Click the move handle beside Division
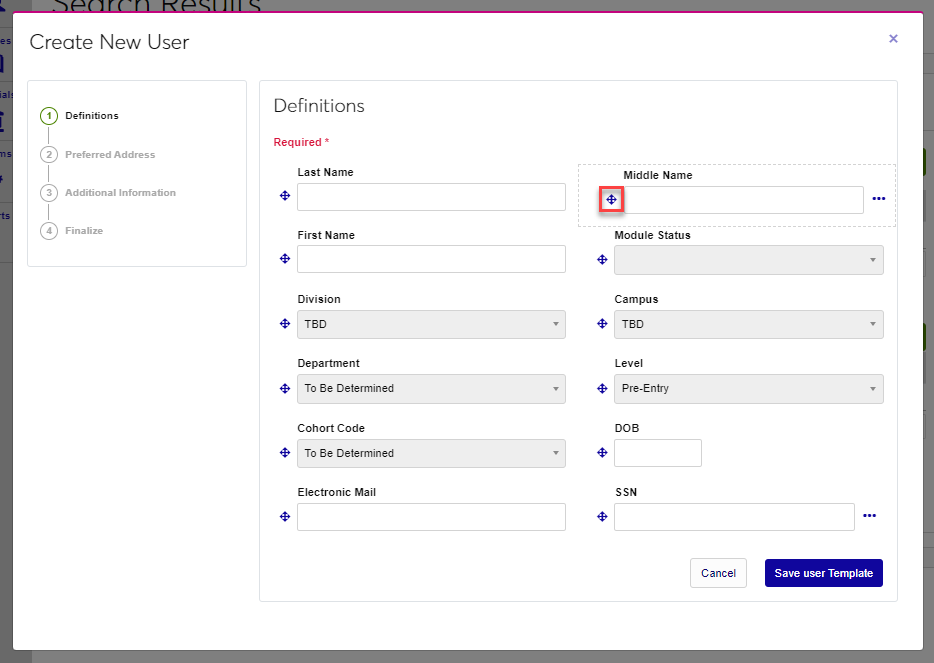This screenshot has height=663, width=934. [285, 324]
